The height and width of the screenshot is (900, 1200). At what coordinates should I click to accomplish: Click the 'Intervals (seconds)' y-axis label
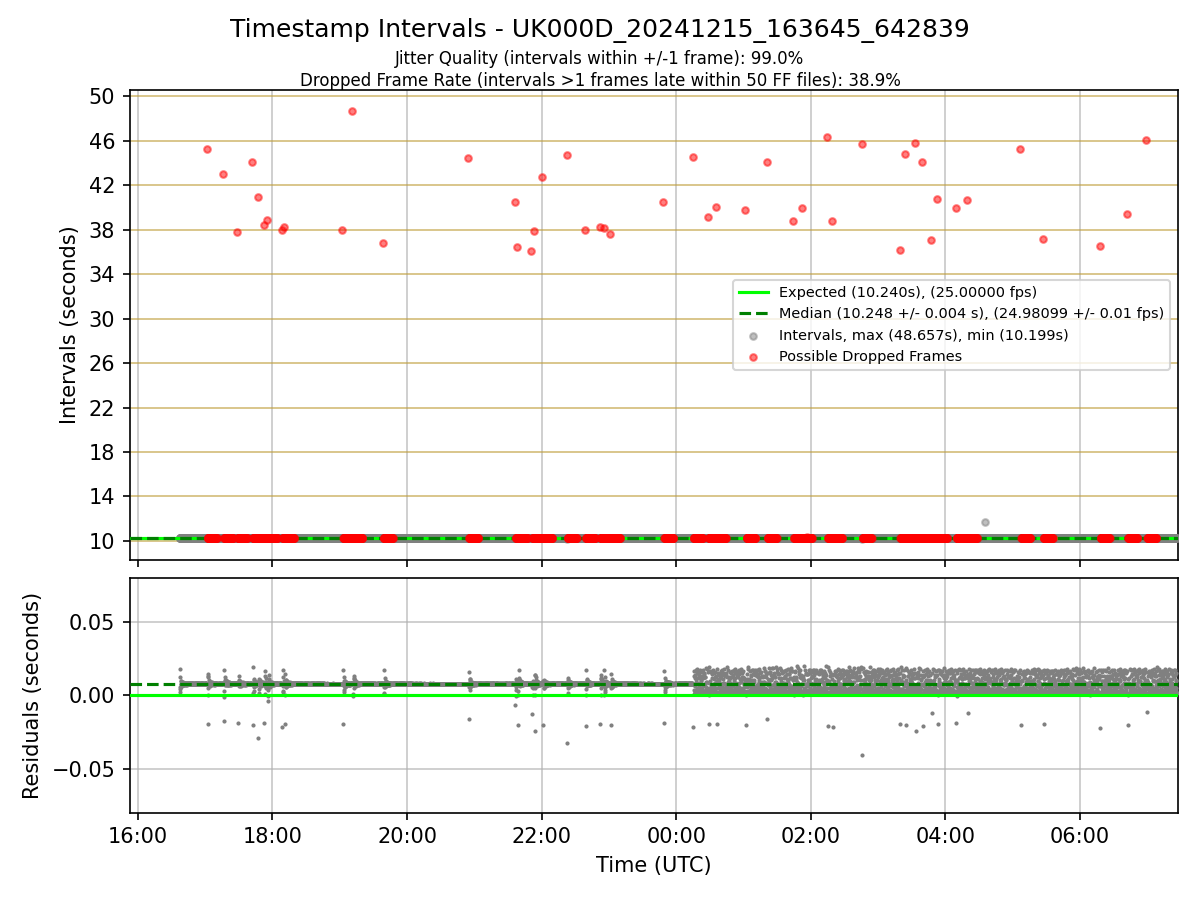69,325
